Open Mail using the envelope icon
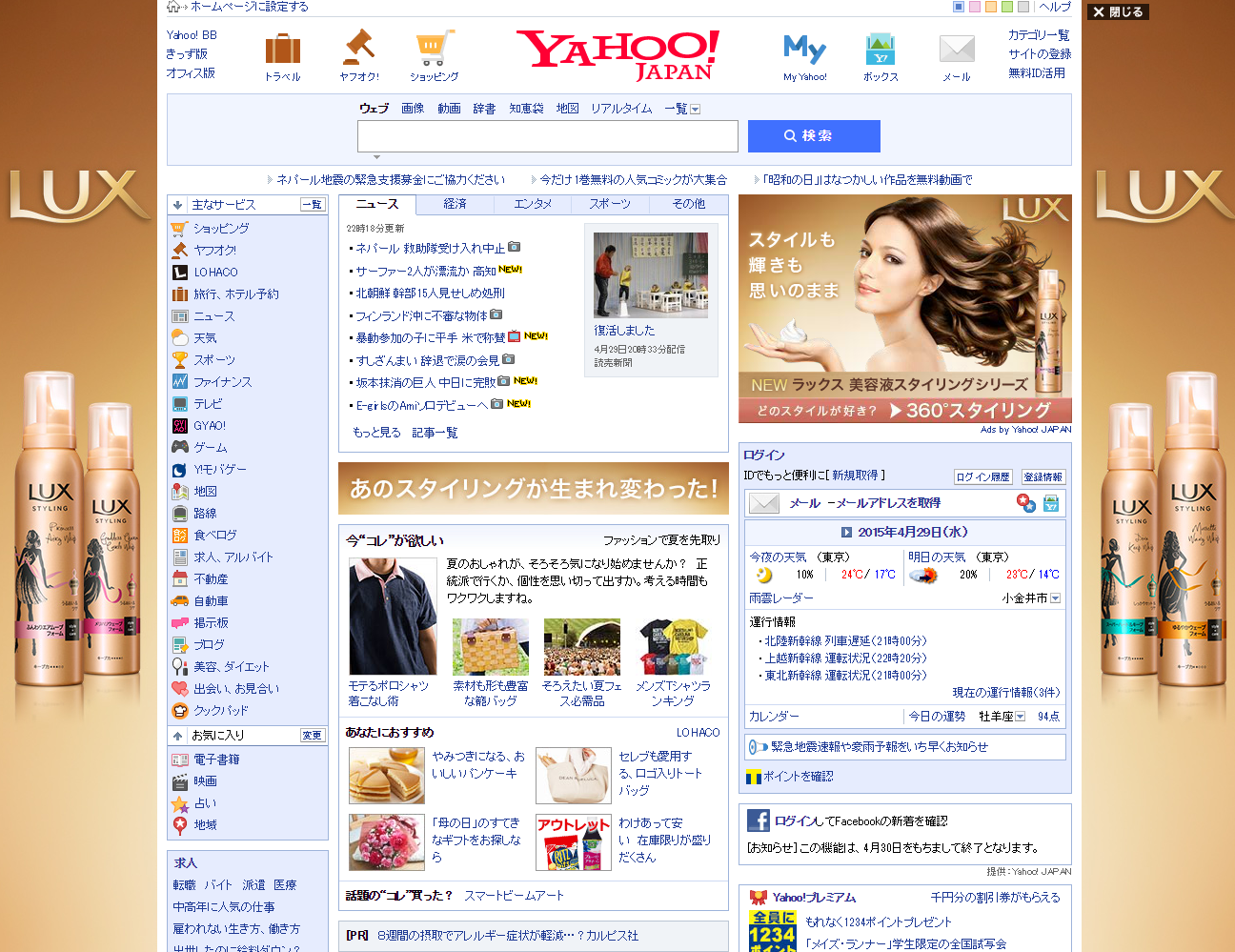1235x952 pixels. click(955, 48)
